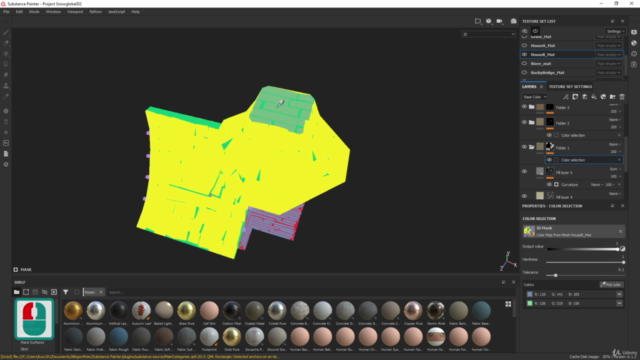Adjust the Tolerance slider handle
Image resolution: width=640 pixels, height=360 pixels.
[556, 276]
